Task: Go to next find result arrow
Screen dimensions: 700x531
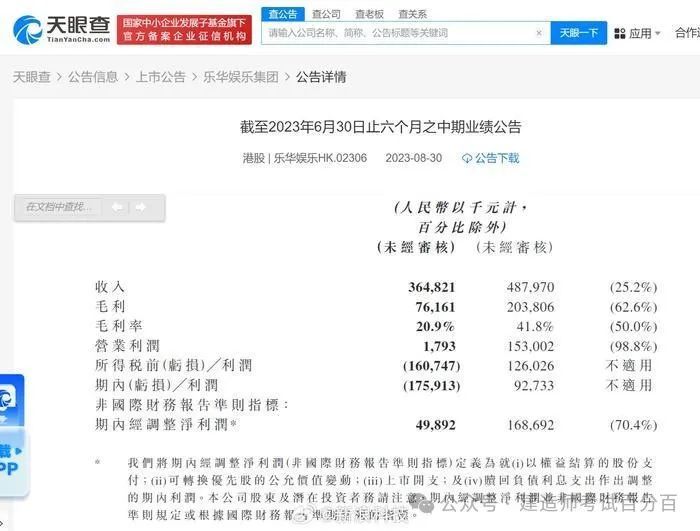Action: (x=140, y=207)
